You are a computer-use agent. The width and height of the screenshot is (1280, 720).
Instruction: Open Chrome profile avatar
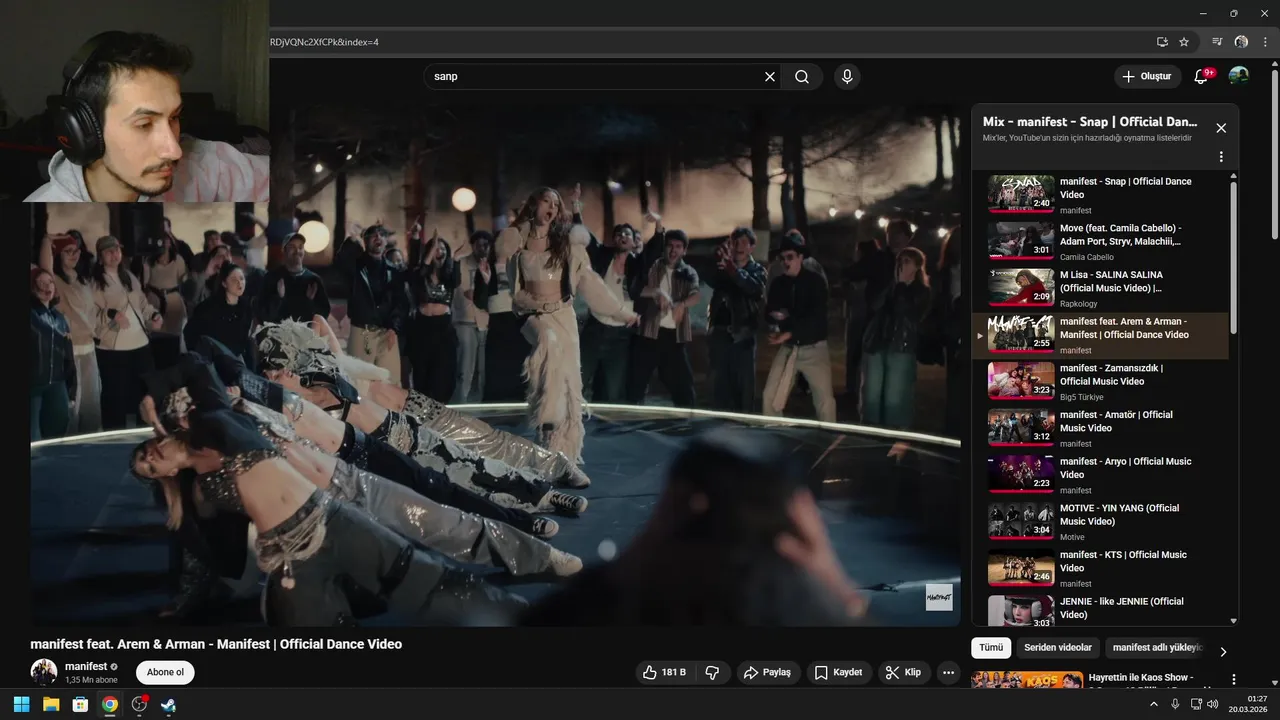tap(1241, 42)
